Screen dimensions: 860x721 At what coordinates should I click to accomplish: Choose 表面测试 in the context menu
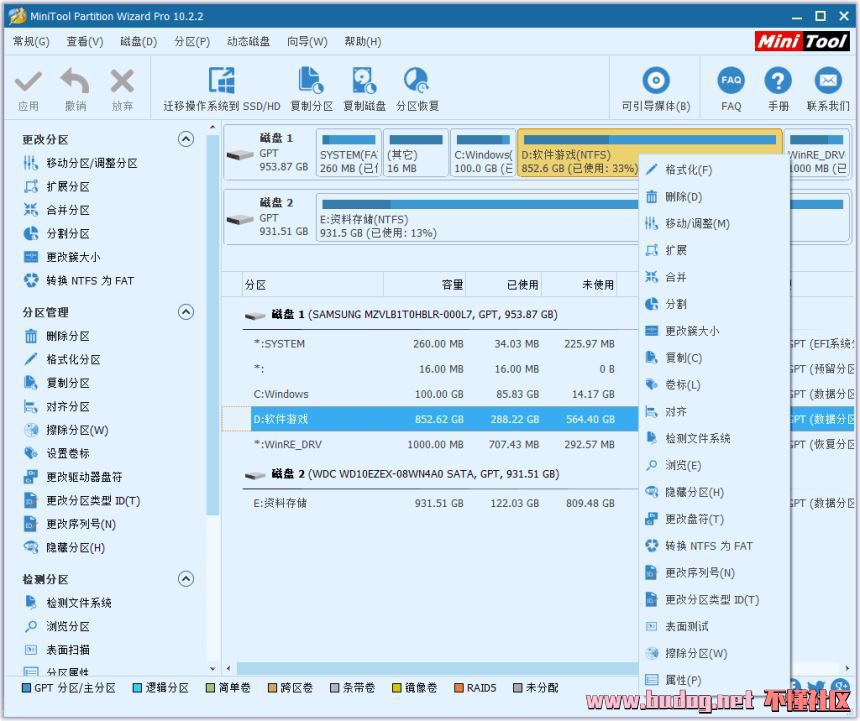(x=714, y=627)
